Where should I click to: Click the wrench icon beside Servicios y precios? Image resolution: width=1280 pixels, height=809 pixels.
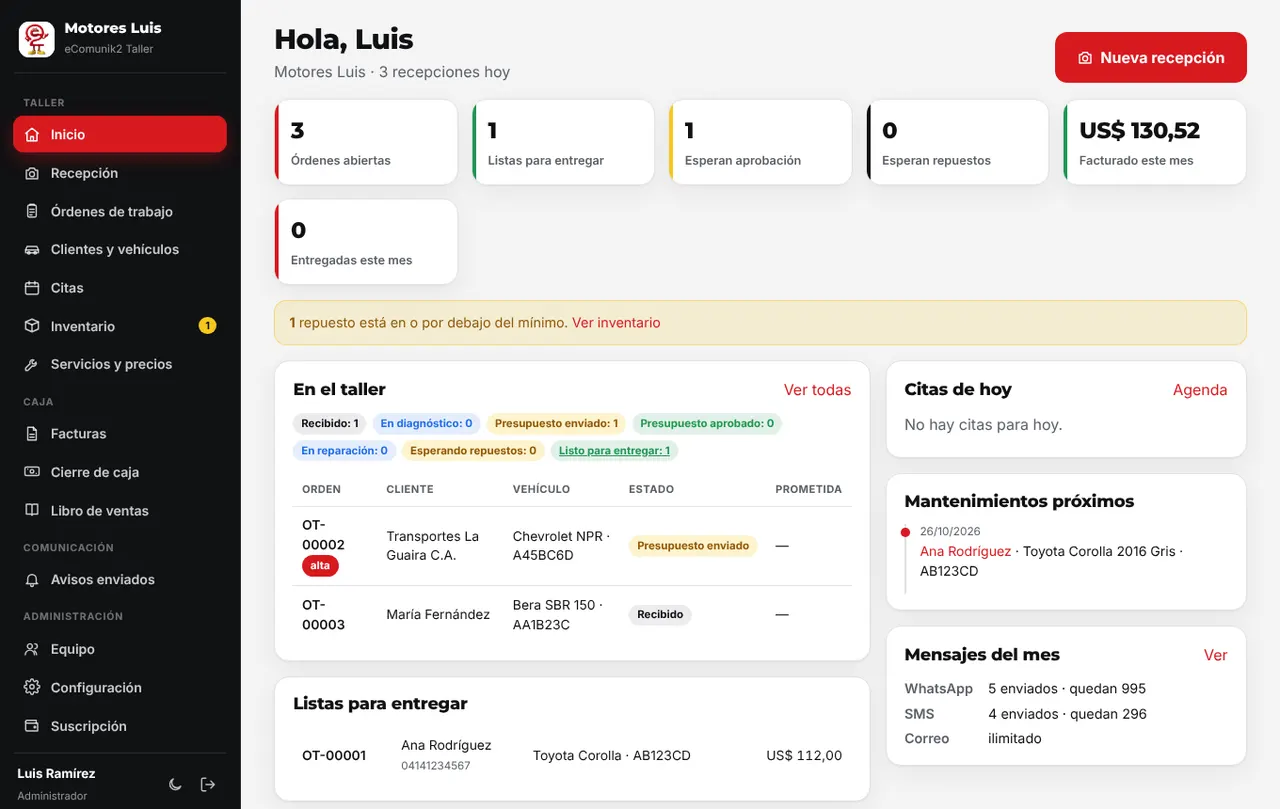[32, 365]
